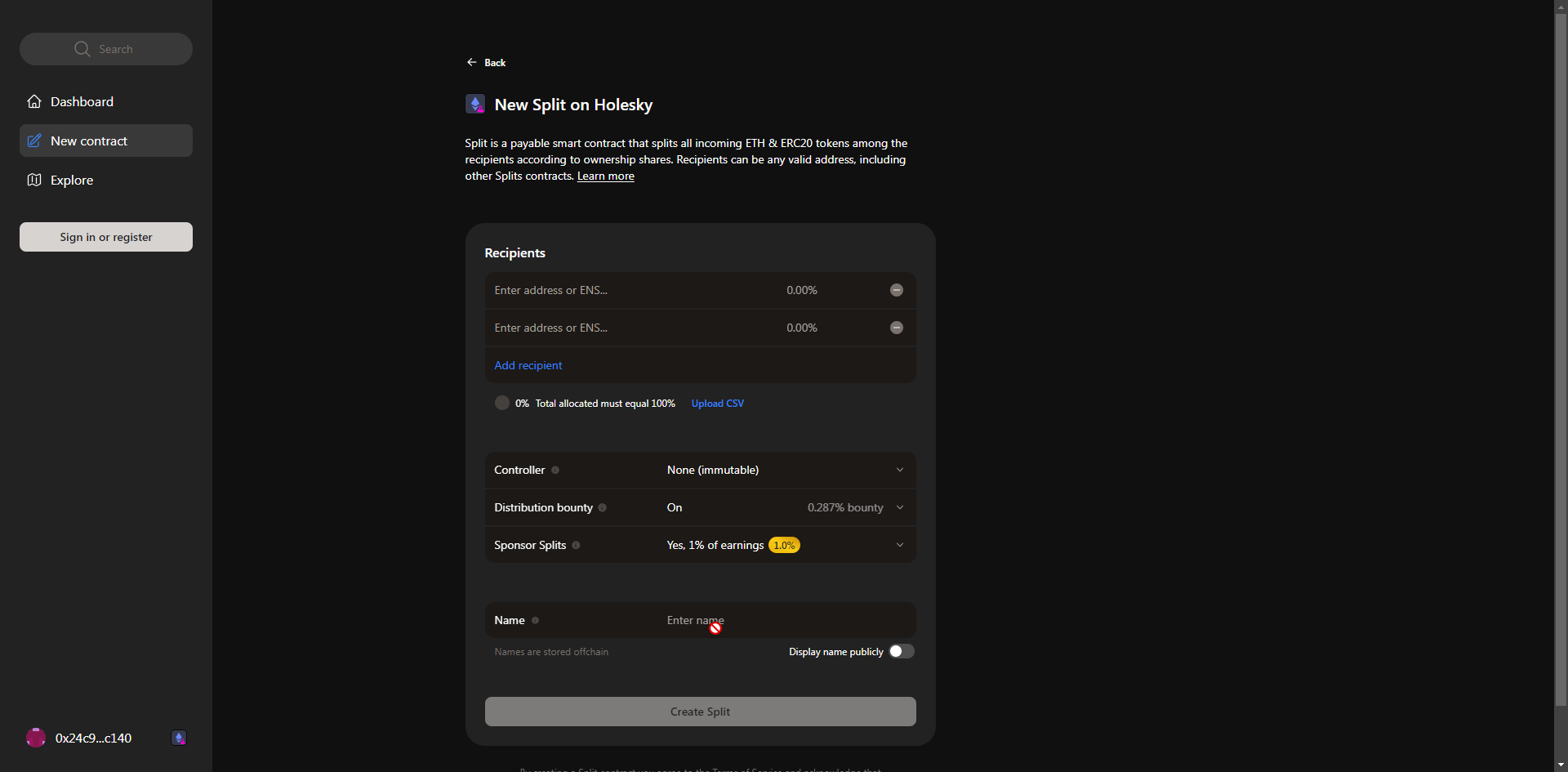This screenshot has height=772, width=1568.
Task: Select the New contract pencil icon
Action: tap(34, 140)
